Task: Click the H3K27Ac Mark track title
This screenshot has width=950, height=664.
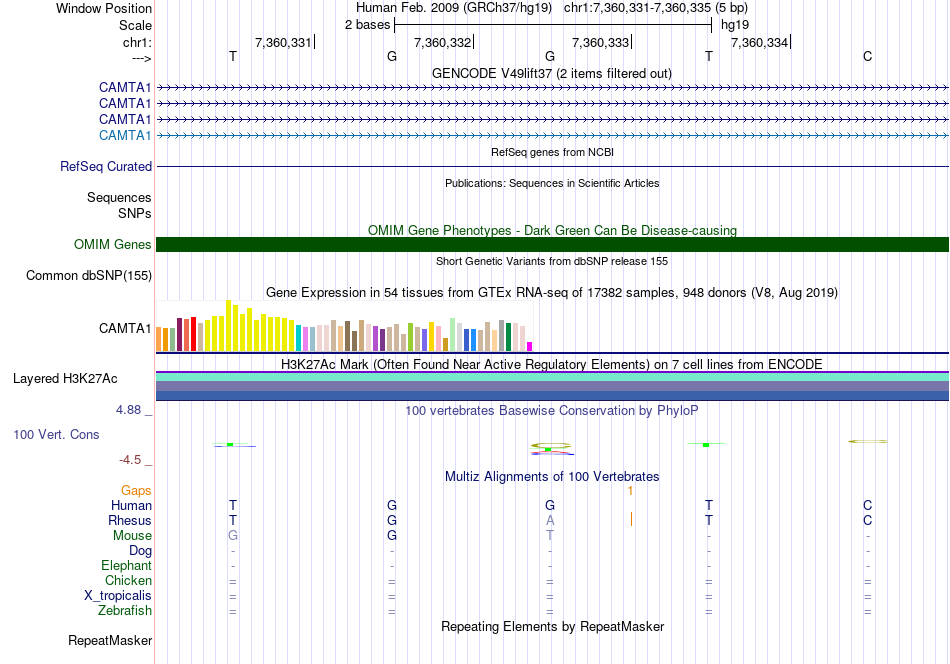Action: [x=552, y=364]
